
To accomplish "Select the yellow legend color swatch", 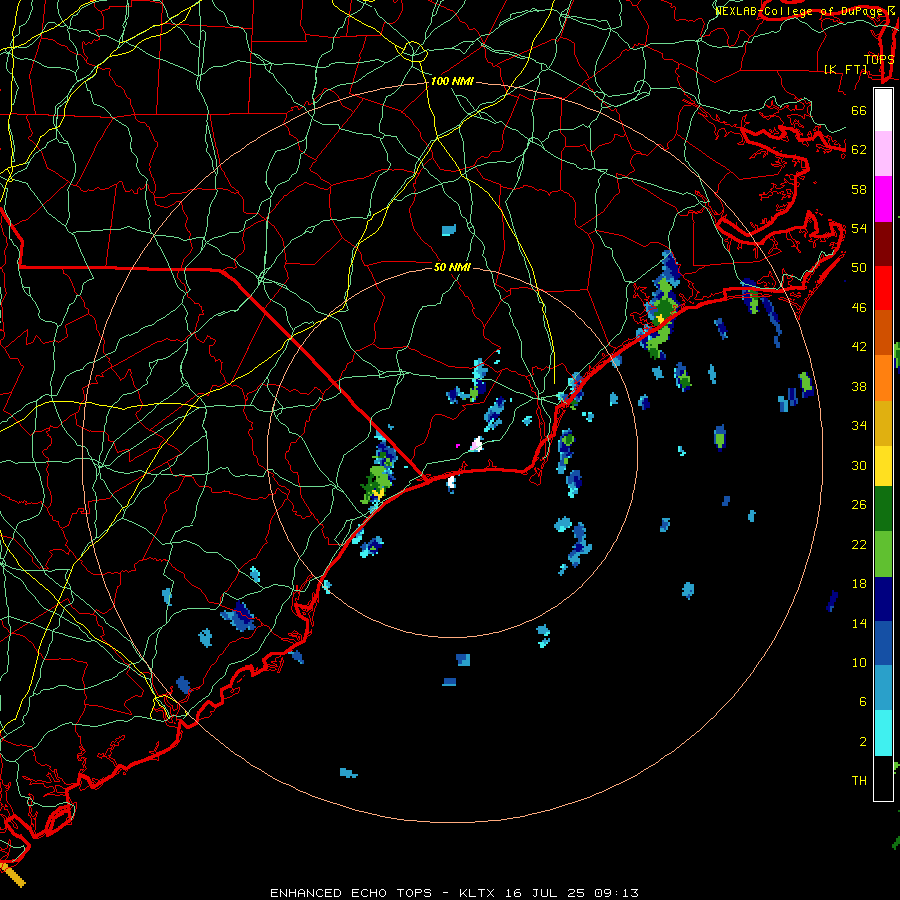I will 883,466.
